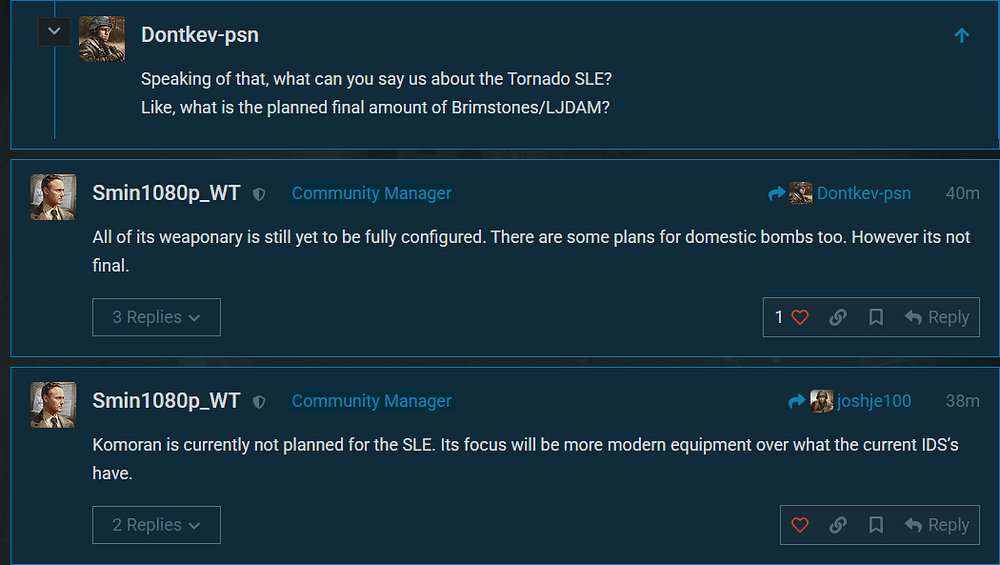Bookmark the Komoran SLE post
The height and width of the screenshot is (565, 1000).
tap(876, 525)
